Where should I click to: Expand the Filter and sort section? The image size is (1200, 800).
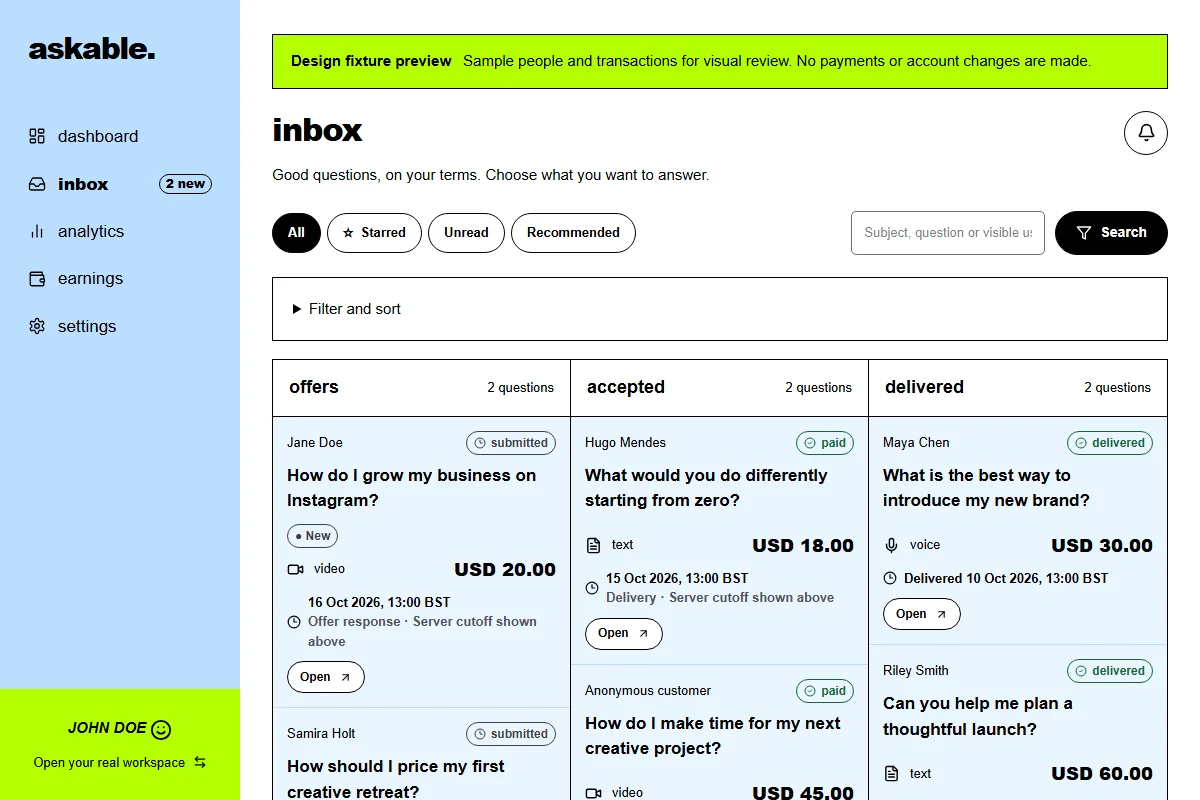(x=719, y=309)
